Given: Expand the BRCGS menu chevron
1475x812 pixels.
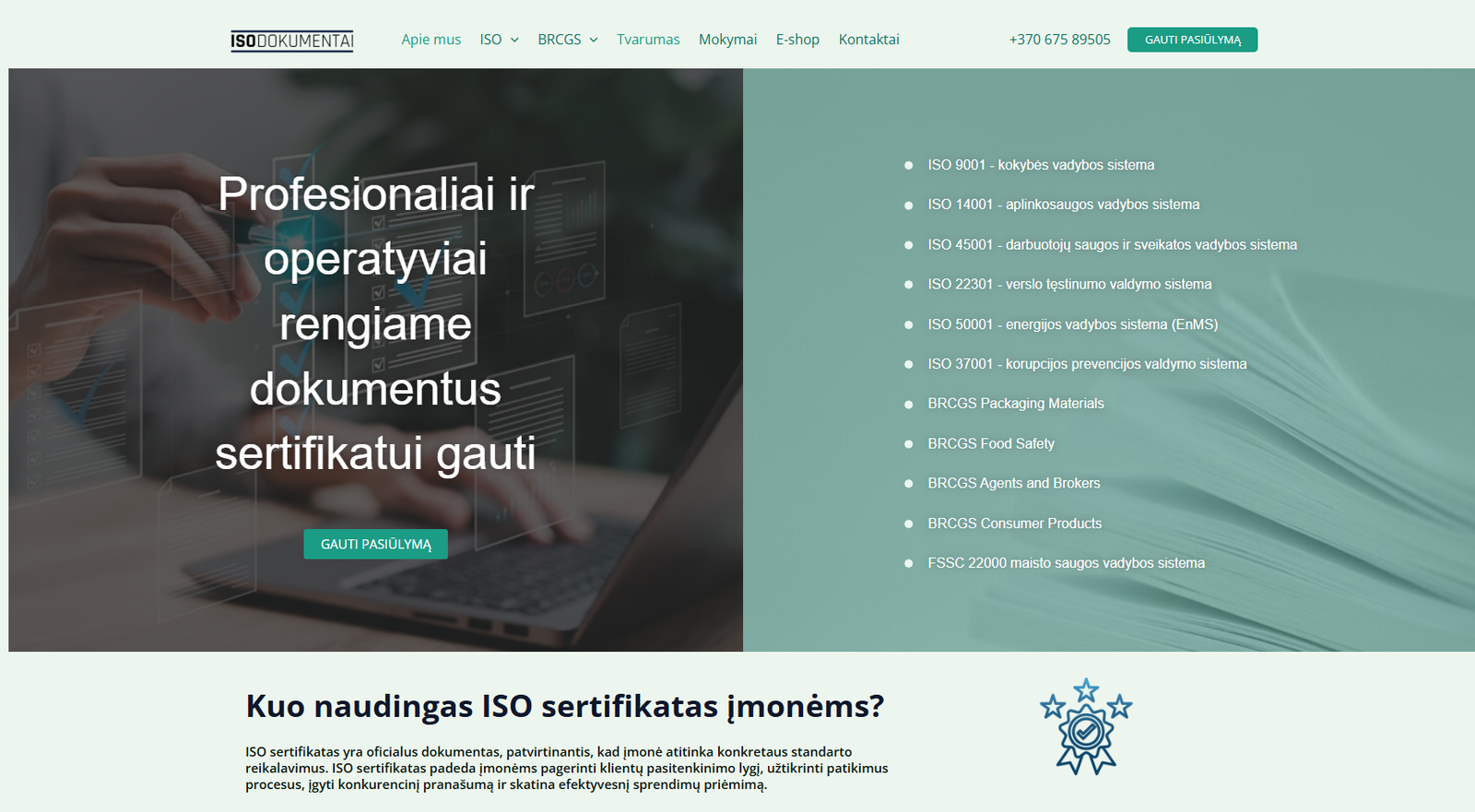Looking at the screenshot, I should pyautogui.click(x=594, y=40).
